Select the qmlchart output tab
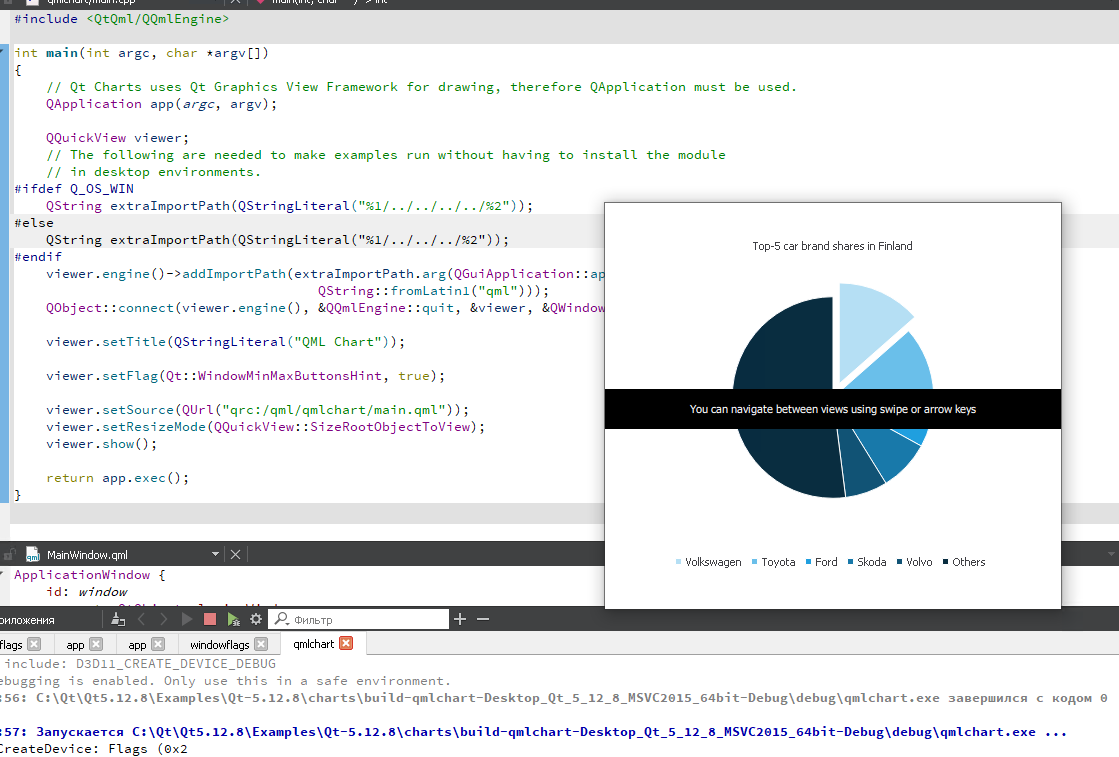This screenshot has width=1119, height=757. 313,644
